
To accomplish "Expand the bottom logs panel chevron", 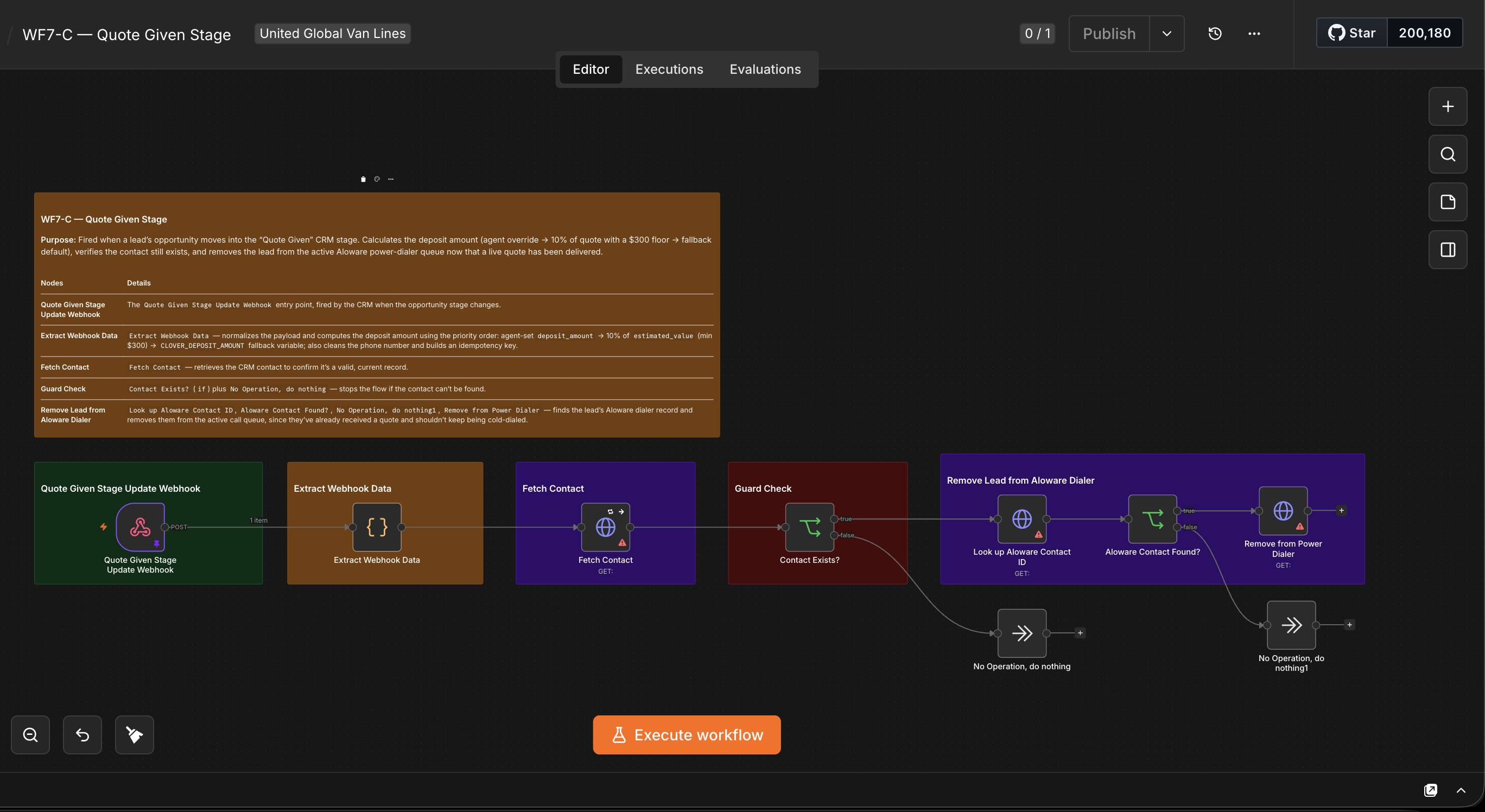I will [1461, 790].
